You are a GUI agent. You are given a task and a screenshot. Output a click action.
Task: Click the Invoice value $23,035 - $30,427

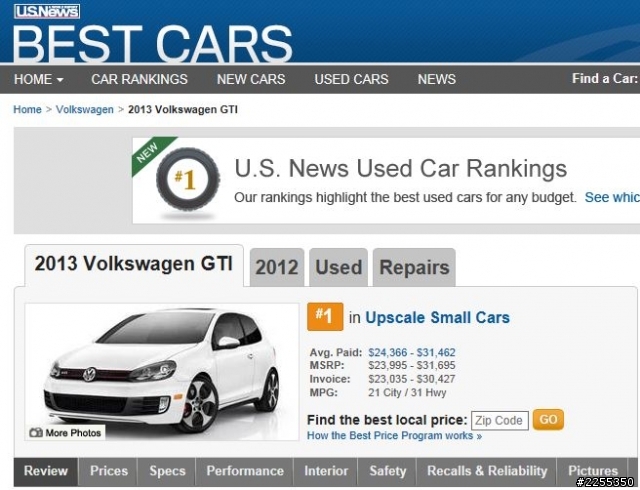tap(412, 379)
